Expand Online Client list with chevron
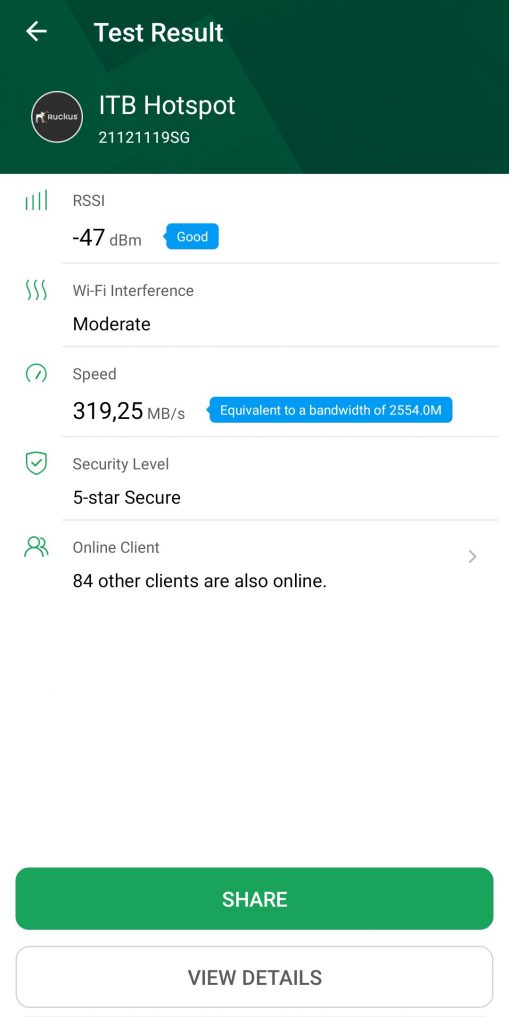The image size is (509, 1024). coord(472,556)
